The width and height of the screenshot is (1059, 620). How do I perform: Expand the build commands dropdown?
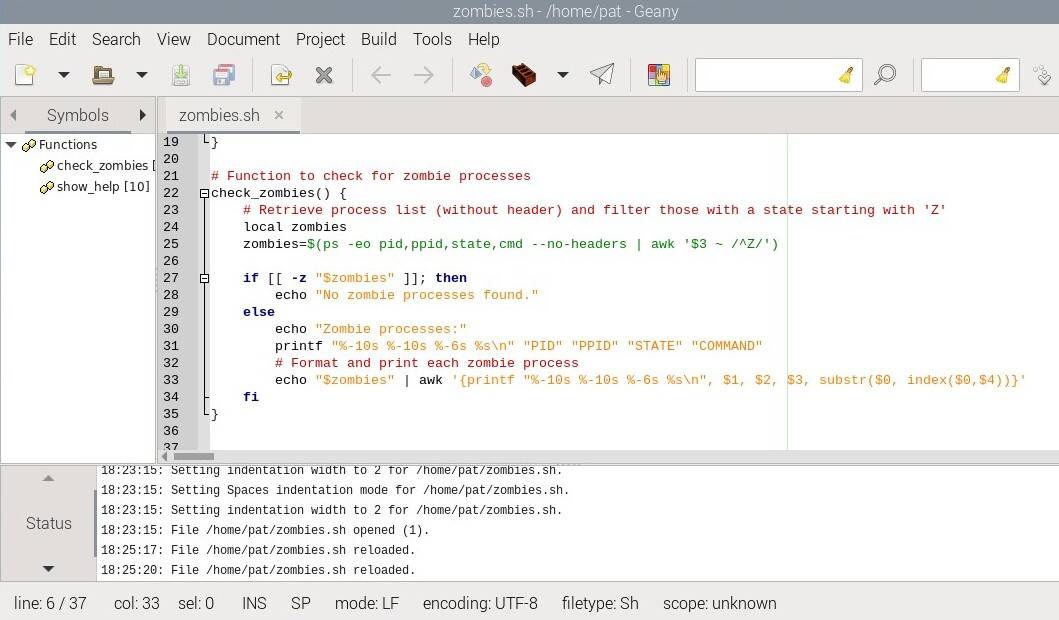click(x=561, y=74)
